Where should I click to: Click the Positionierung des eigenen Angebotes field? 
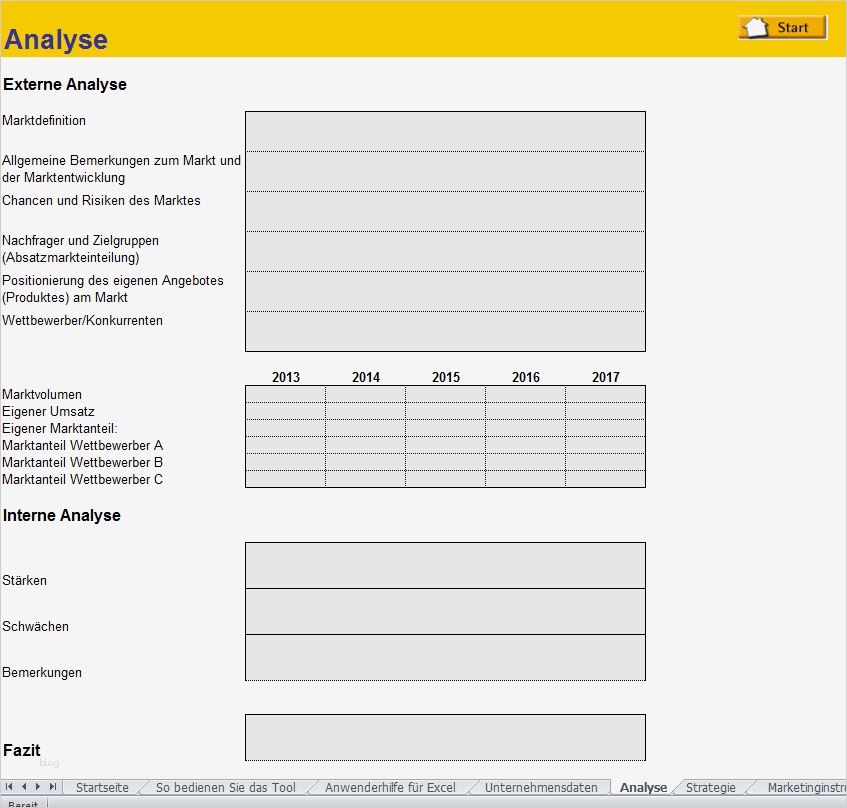[x=445, y=291]
